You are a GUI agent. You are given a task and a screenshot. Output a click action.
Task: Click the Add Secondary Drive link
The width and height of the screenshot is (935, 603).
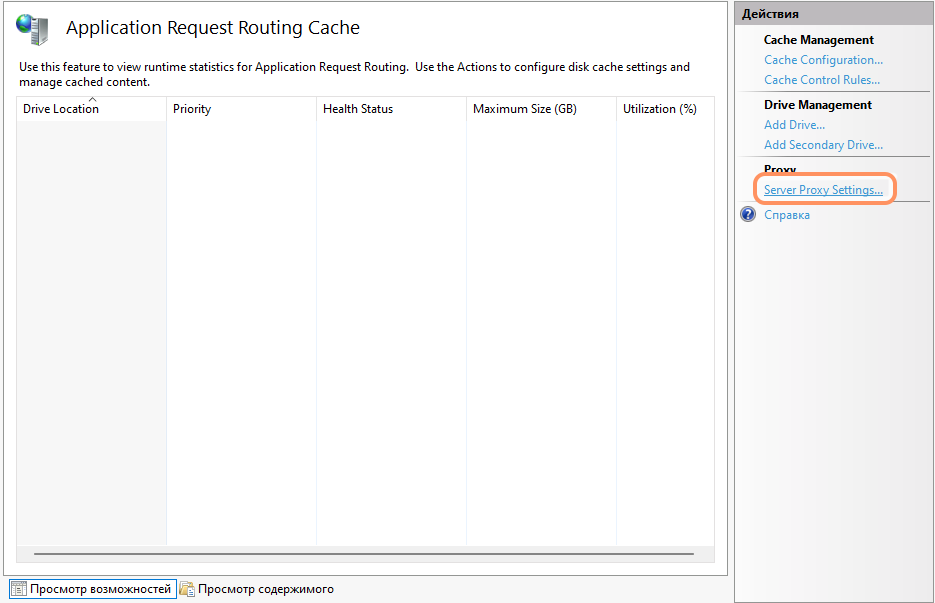point(823,145)
